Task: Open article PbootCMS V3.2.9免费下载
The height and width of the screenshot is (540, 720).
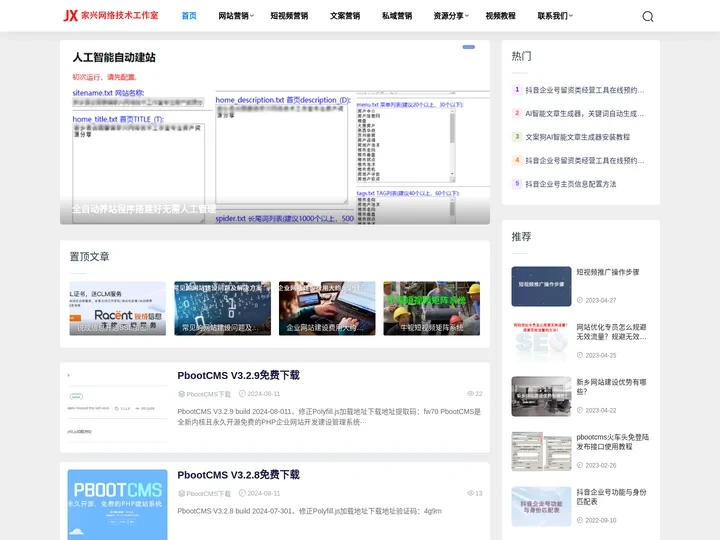Action: [238, 376]
